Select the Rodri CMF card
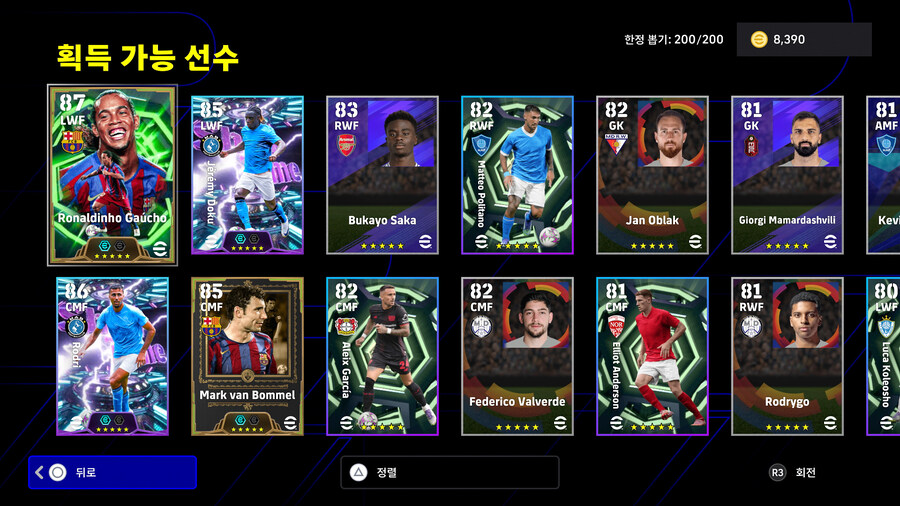The image size is (900, 506). [112, 356]
